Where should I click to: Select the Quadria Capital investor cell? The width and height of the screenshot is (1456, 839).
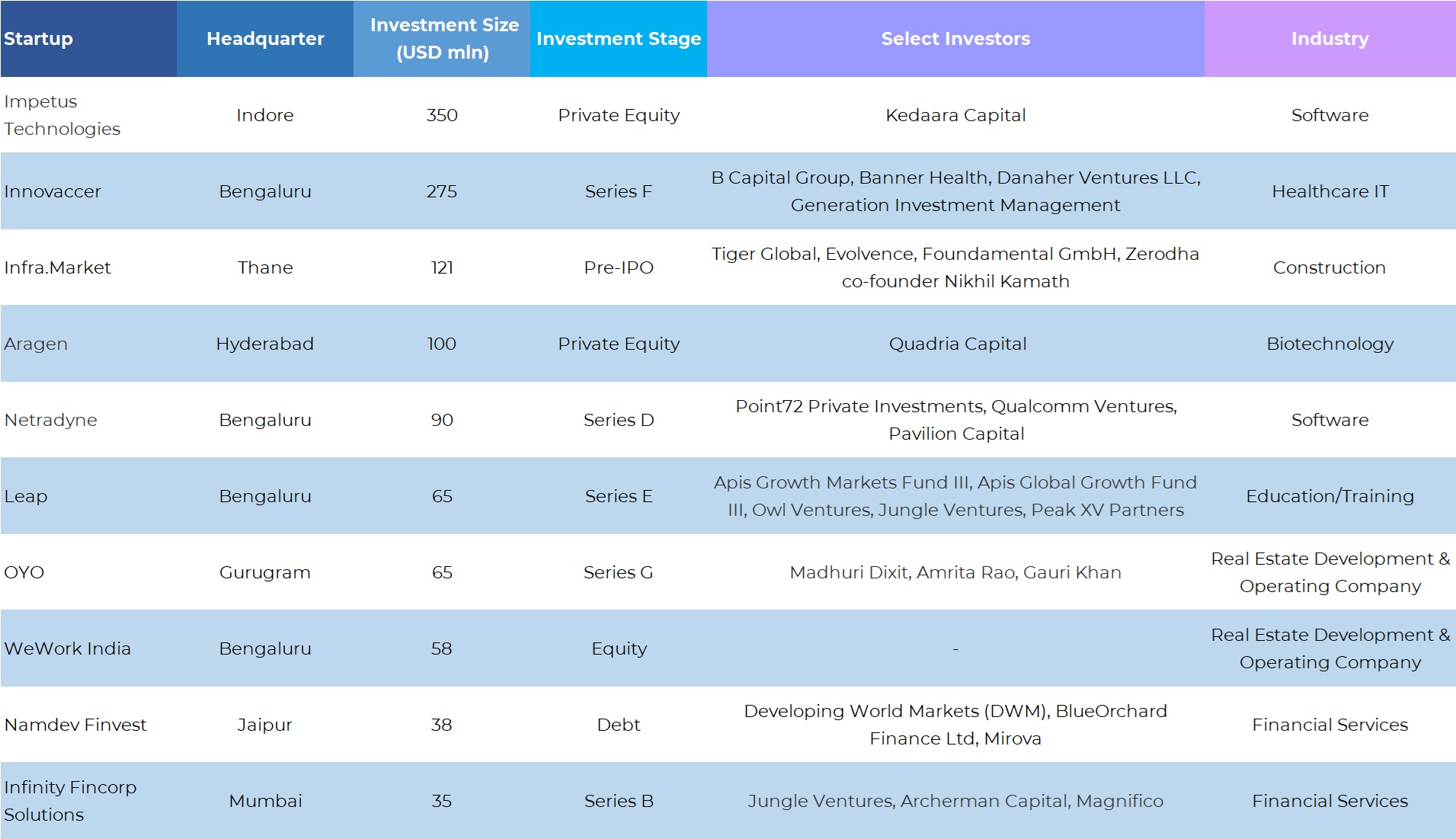[958, 344]
